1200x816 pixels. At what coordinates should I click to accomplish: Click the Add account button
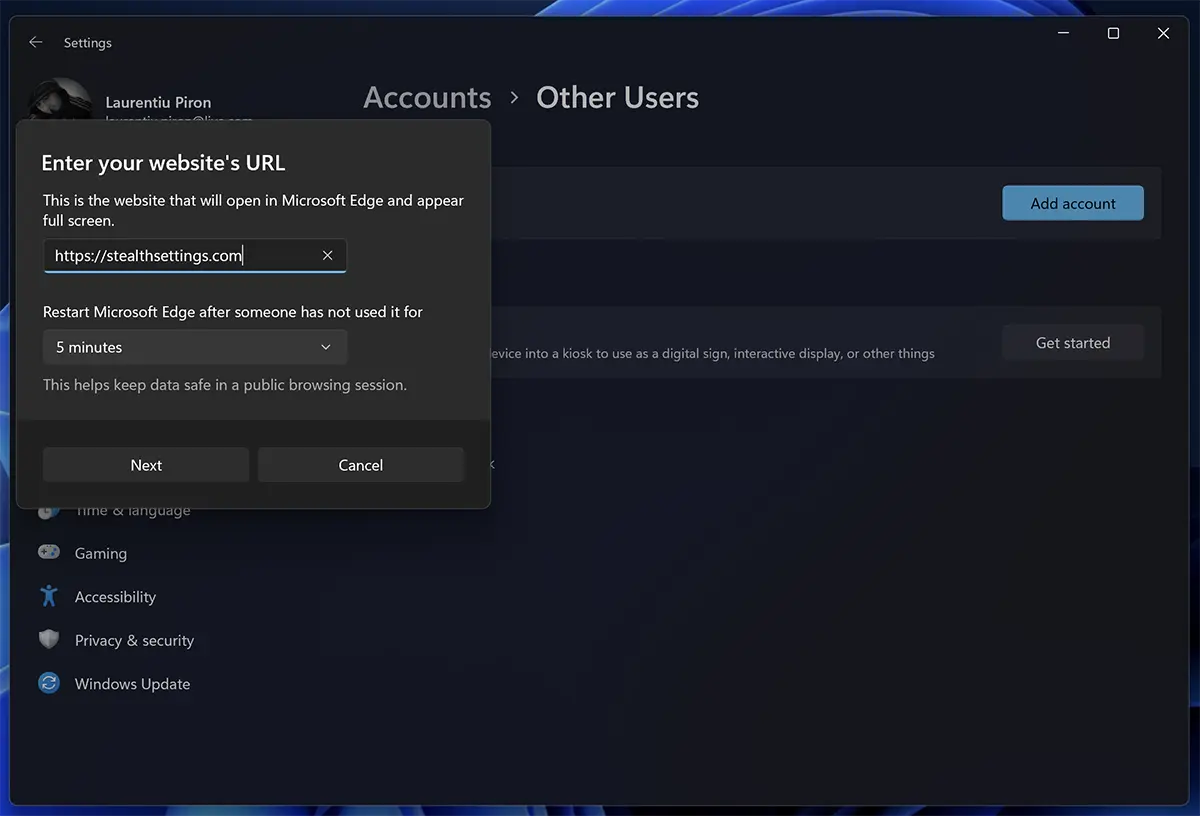click(x=1073, y=203)
